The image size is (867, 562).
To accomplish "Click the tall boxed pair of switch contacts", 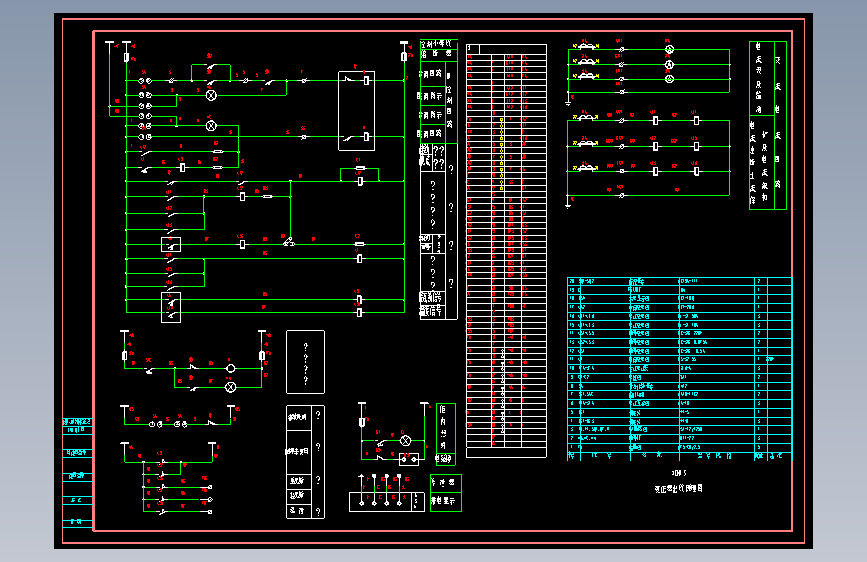I will pos(171,308).
